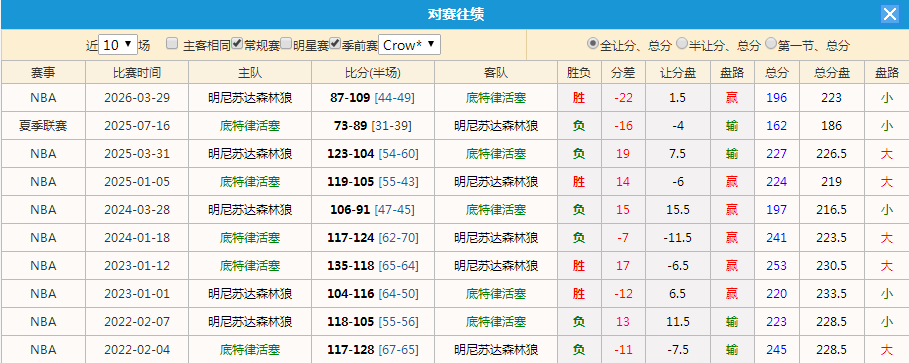Screen dimensions: 909x363
Task: Click half-time score [44-49]
Action: tap(395, 98)
